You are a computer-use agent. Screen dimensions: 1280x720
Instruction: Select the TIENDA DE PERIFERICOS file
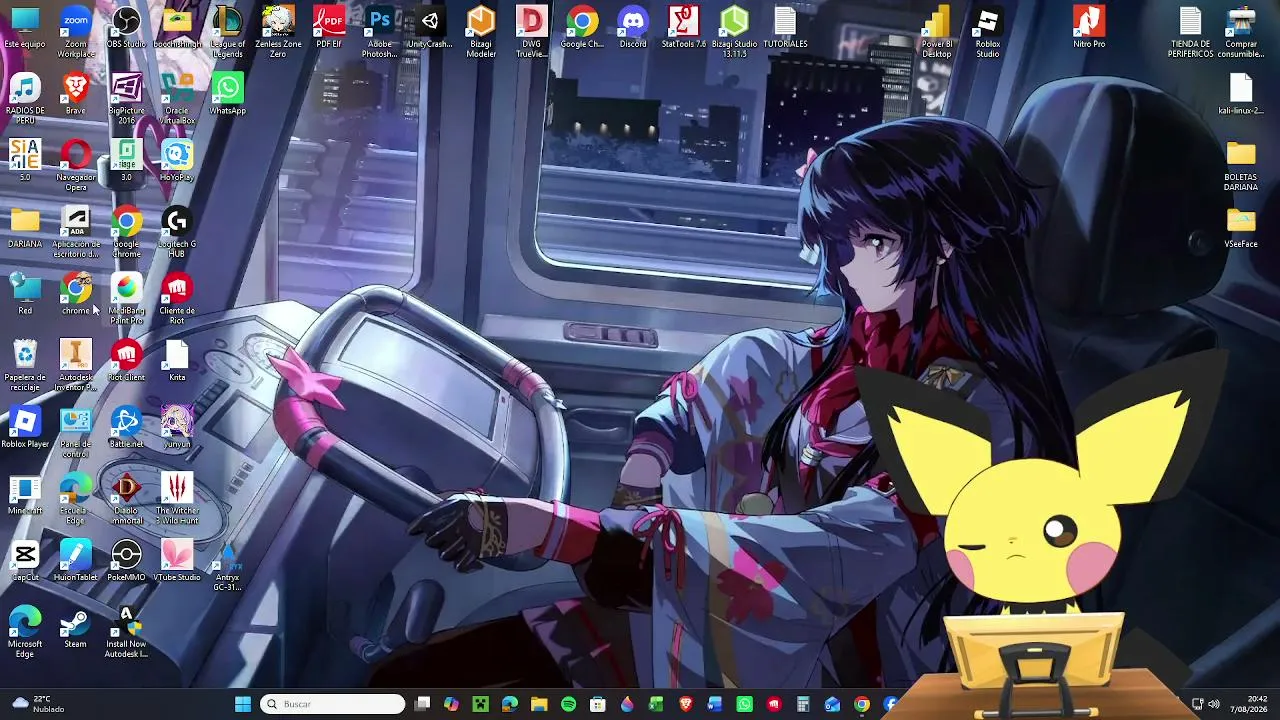click(x=1190, y=32)
